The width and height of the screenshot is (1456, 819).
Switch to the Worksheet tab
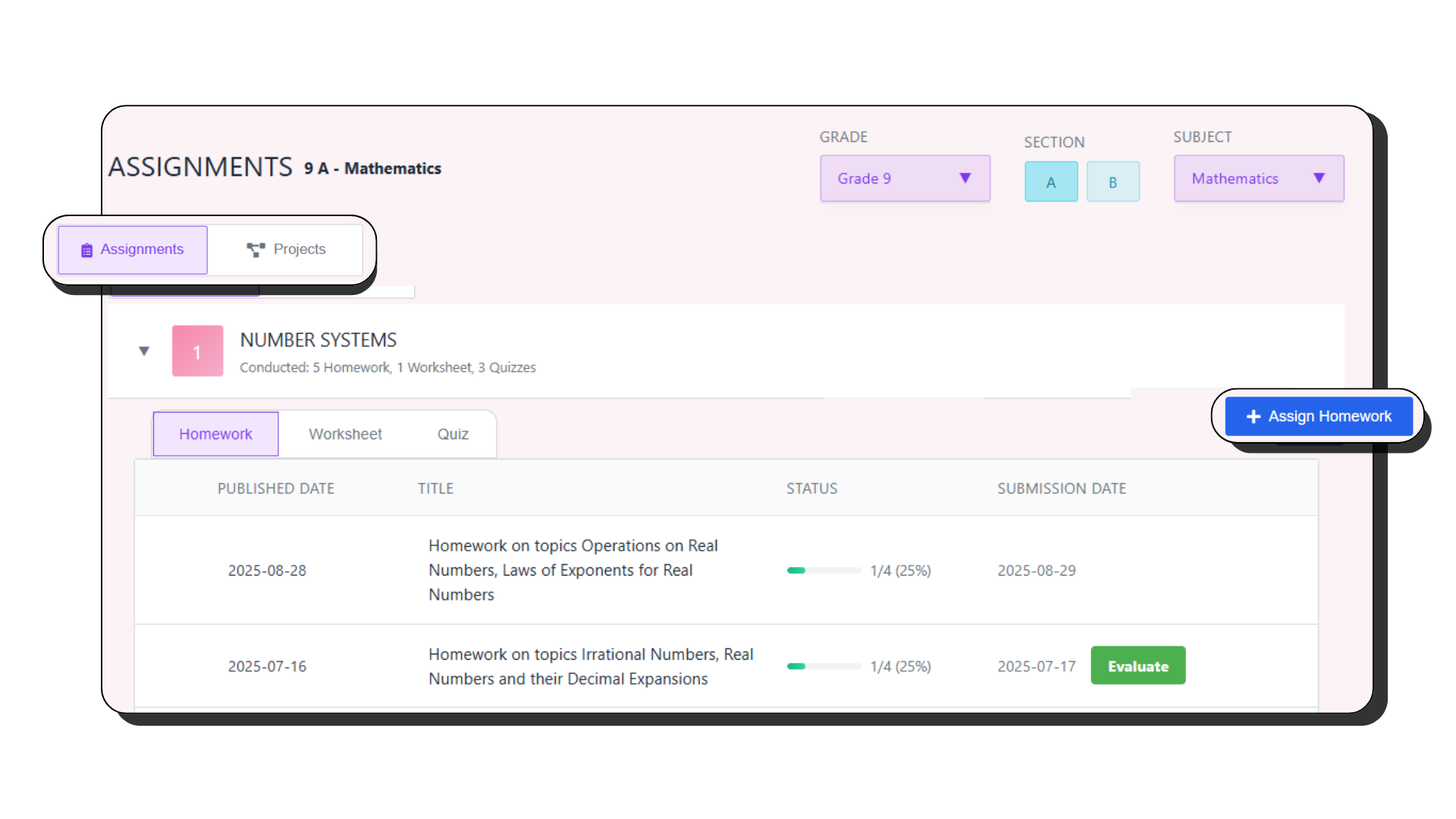click(x=345, y=435)
